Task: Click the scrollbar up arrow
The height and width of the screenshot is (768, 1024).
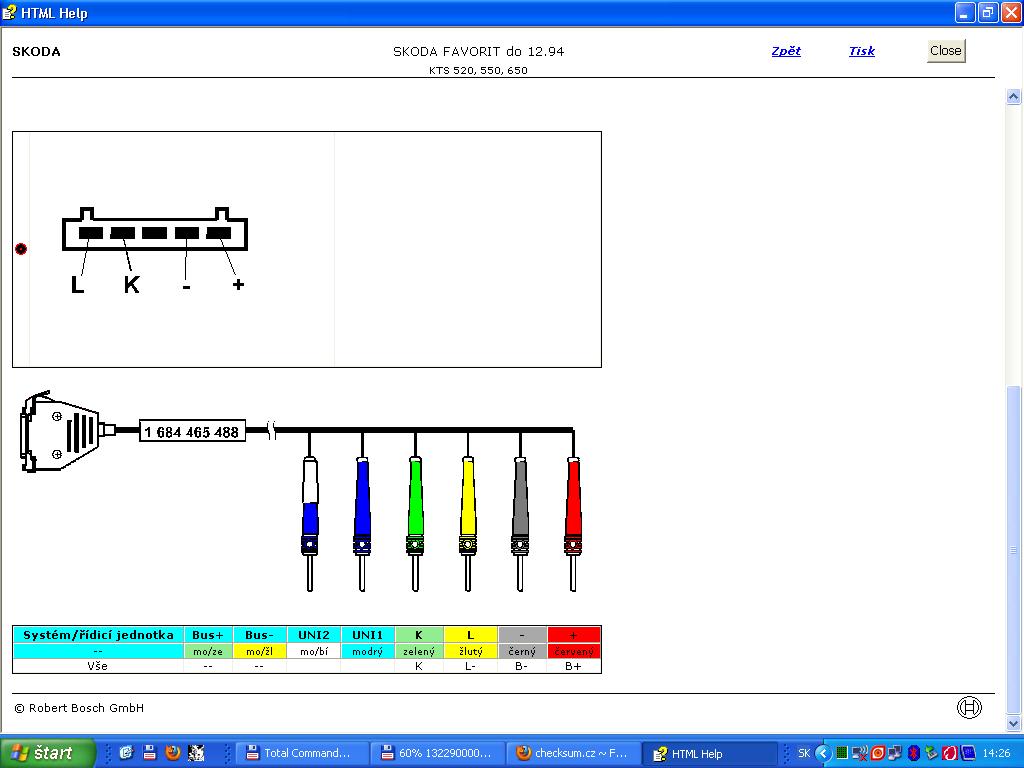Action: tap(1013, 97)
